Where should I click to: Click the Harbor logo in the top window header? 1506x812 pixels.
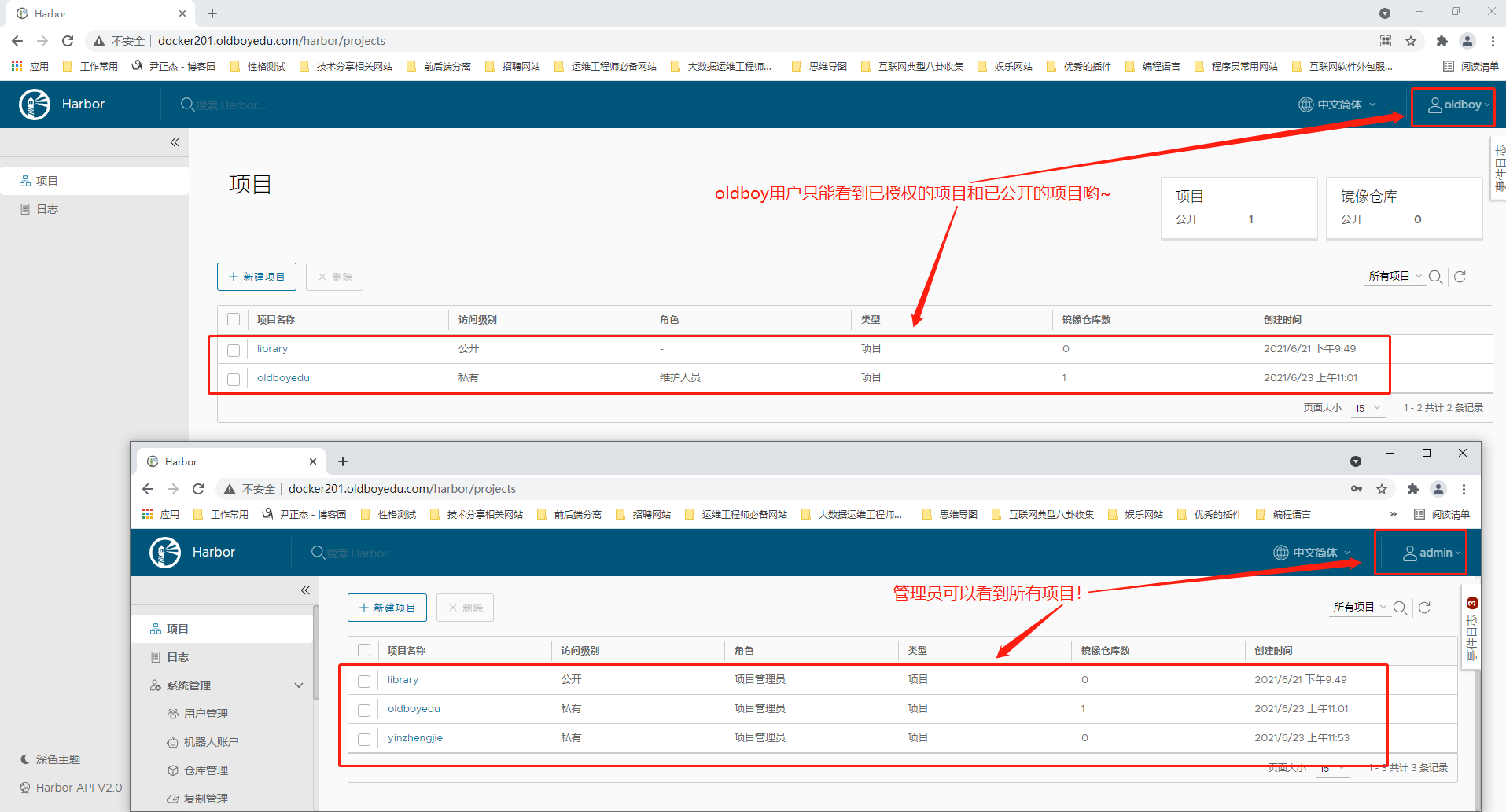35,105
